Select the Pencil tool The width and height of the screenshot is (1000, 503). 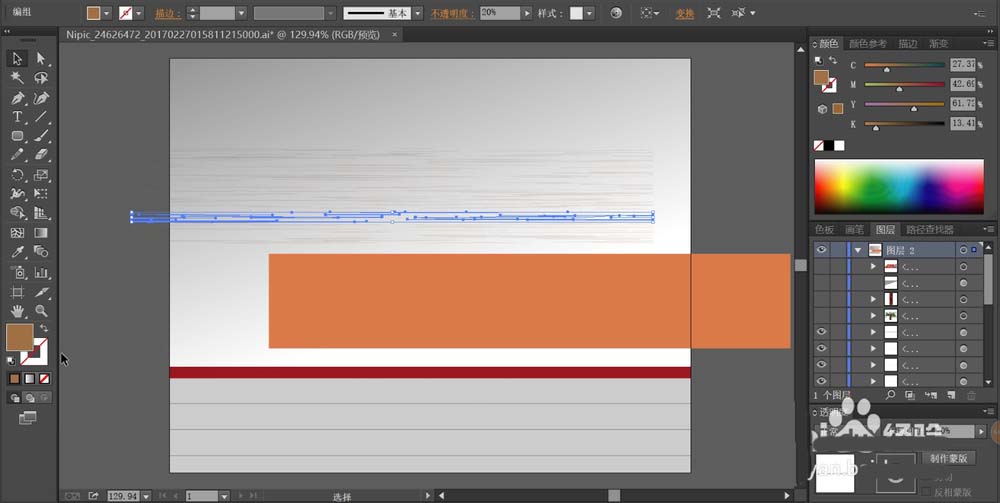[17, 155]
